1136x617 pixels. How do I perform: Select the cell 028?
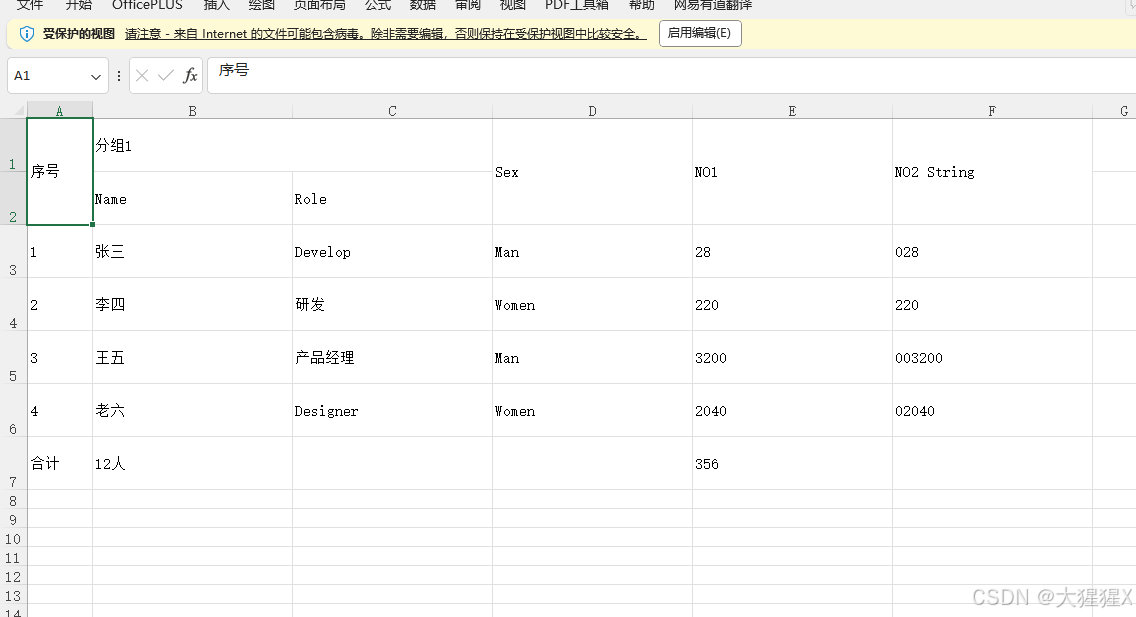pos(992,251)
